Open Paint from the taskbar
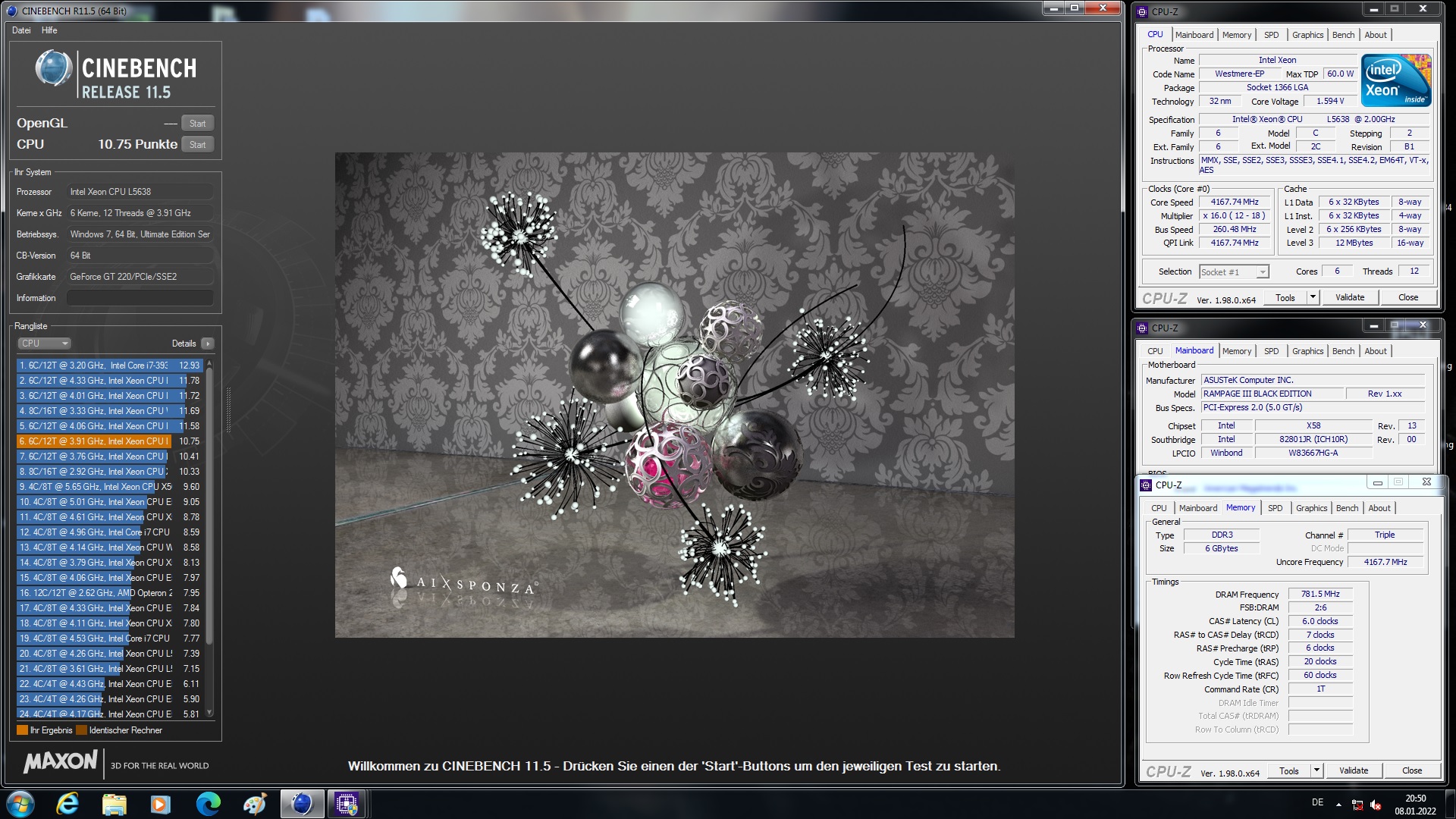The height and width of the screenshot is (819, 1456). [x=254, y=804]
